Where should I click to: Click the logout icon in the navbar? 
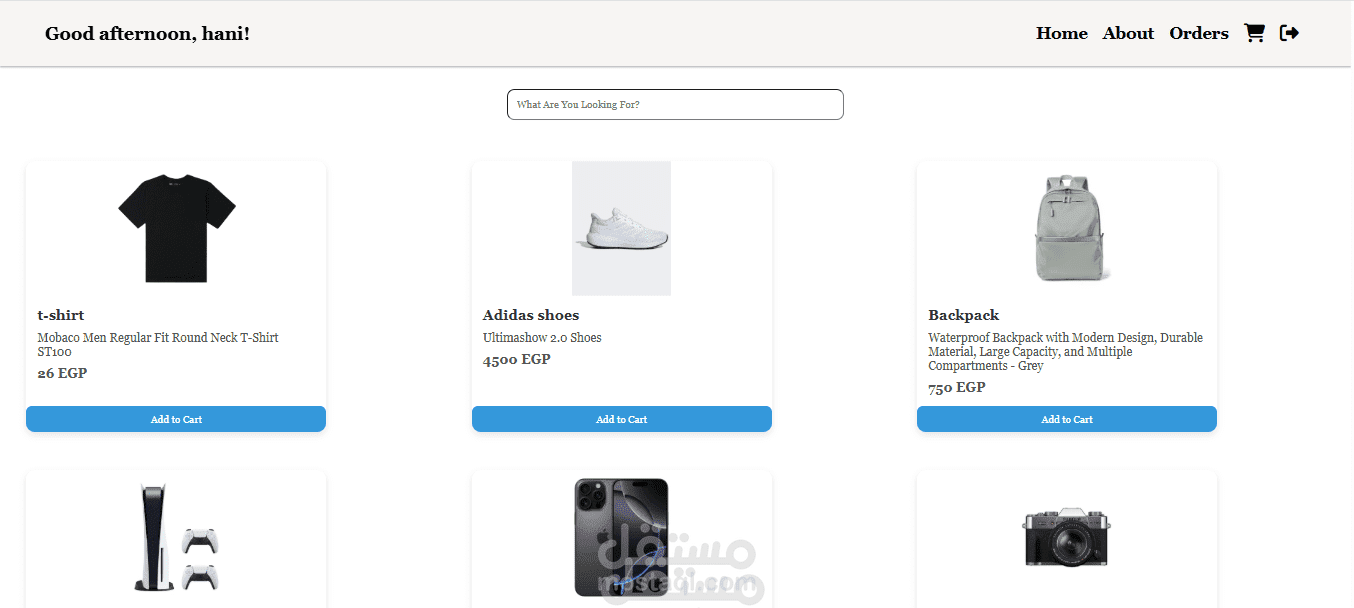point(1290,33)
